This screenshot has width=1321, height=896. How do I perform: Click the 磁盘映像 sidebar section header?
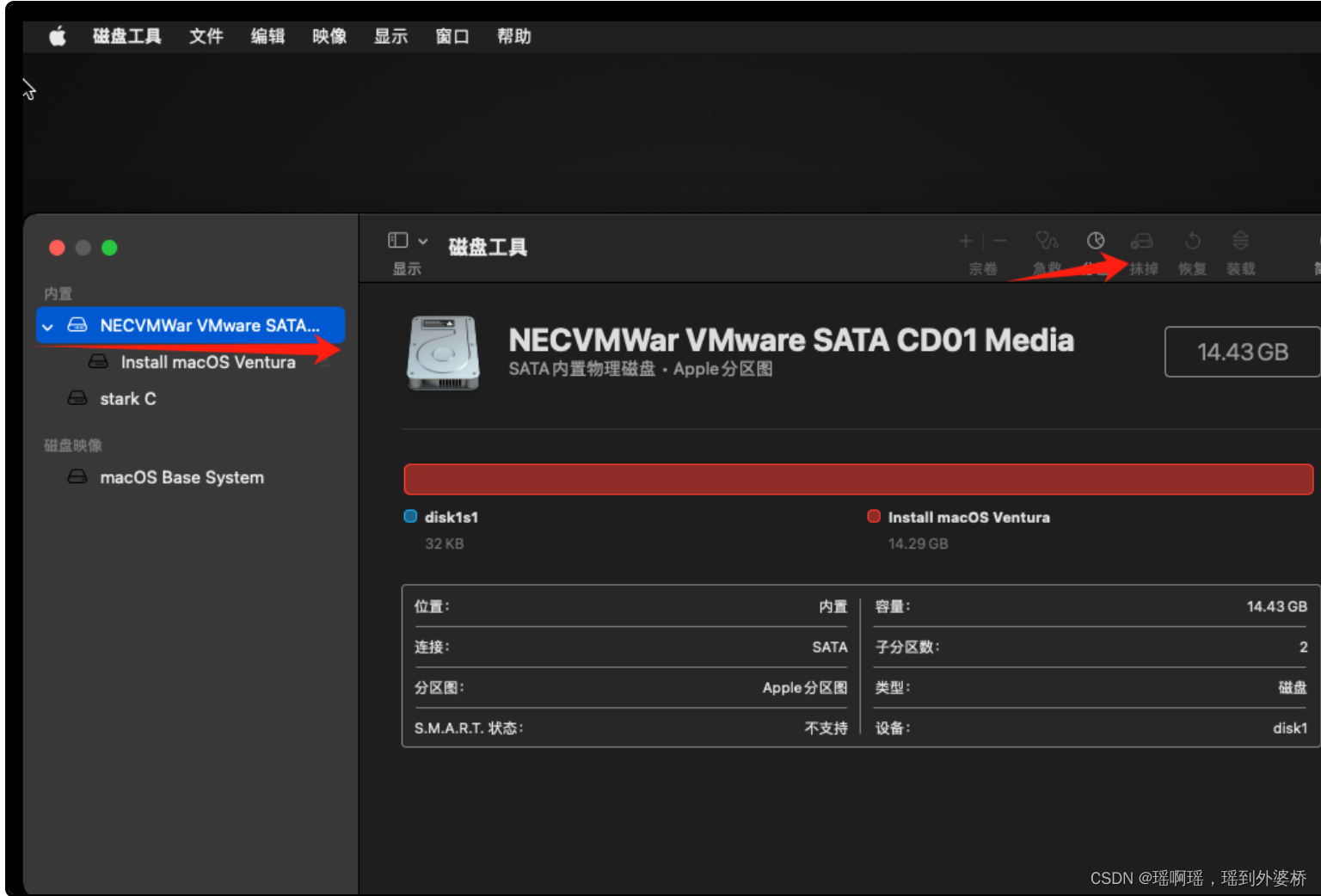coord(73,445)
